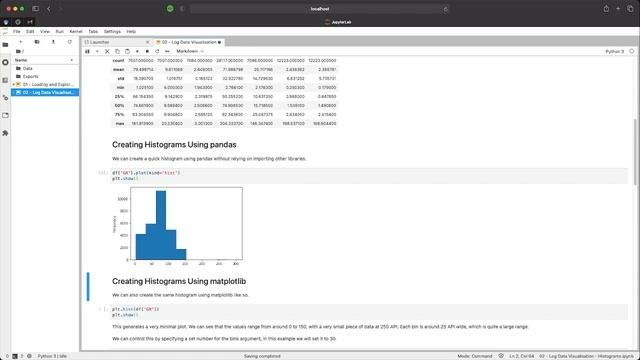Open the Run menu
This screenshot has height=360, width=640.
[60, 31]
